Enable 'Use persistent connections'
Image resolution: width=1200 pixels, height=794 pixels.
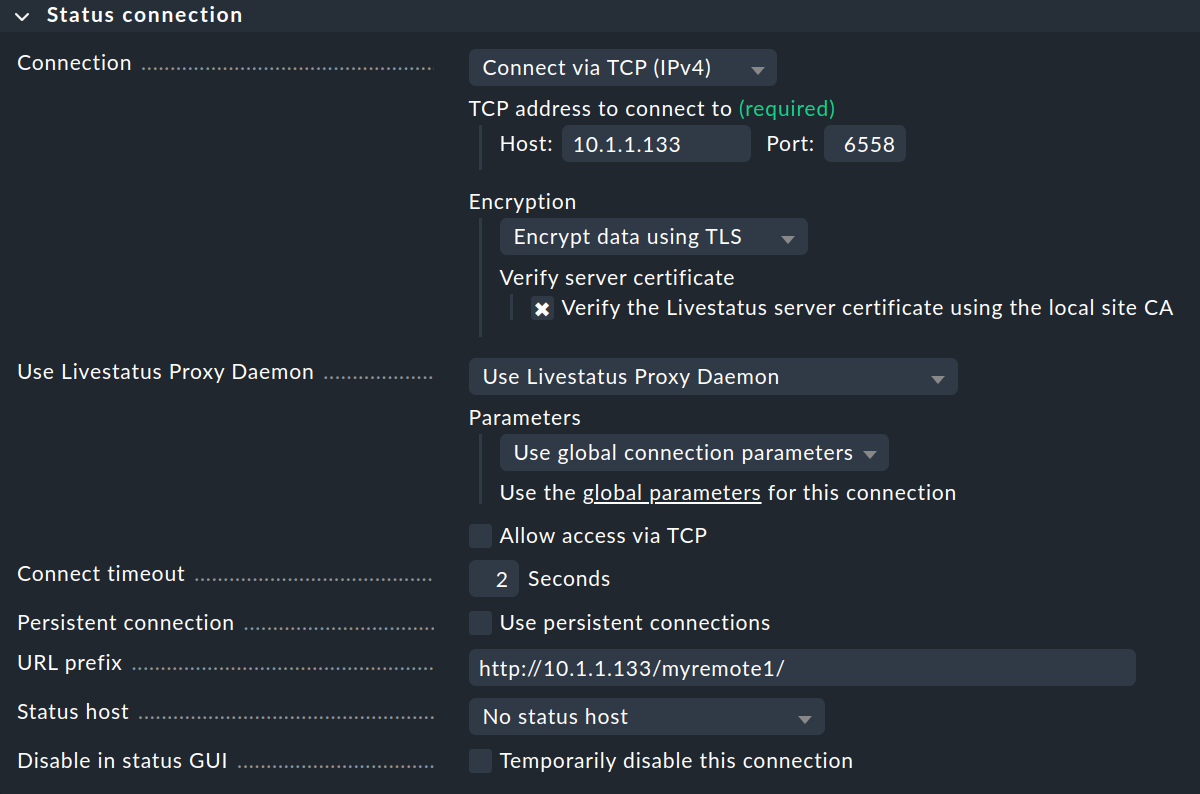point(480,622)
